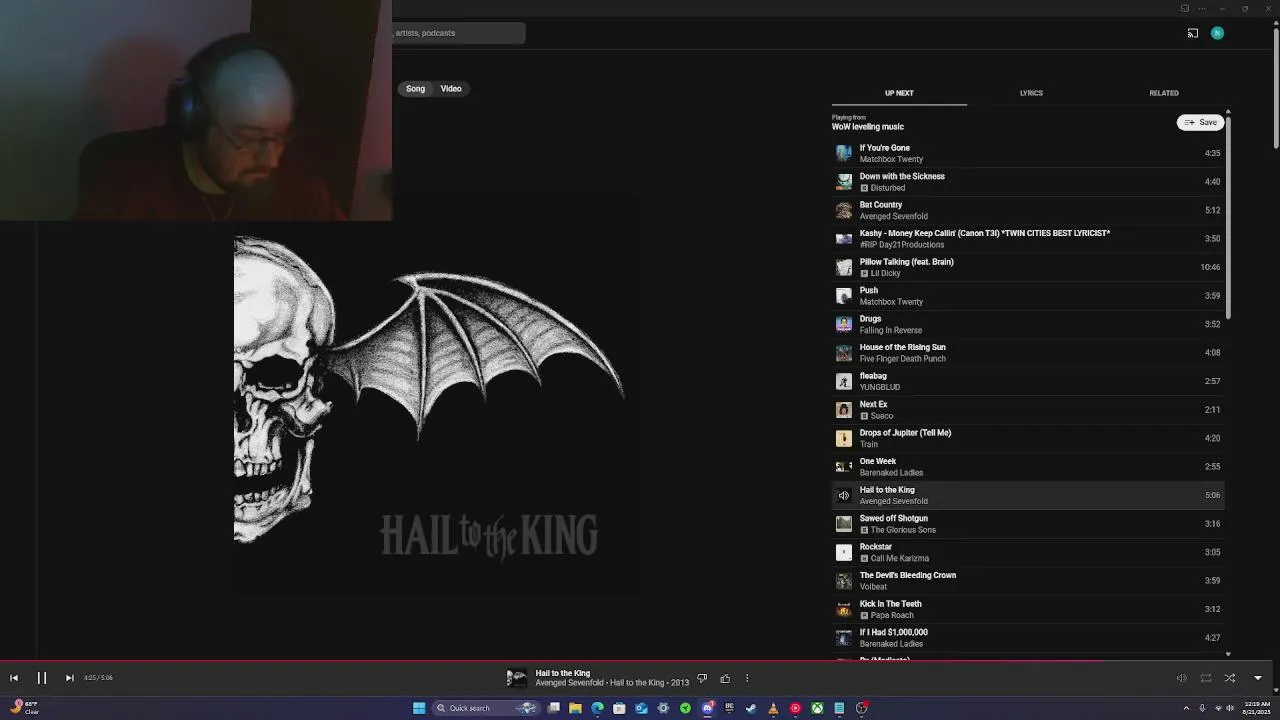Switch to Video mode

click(x=451, y=89)
